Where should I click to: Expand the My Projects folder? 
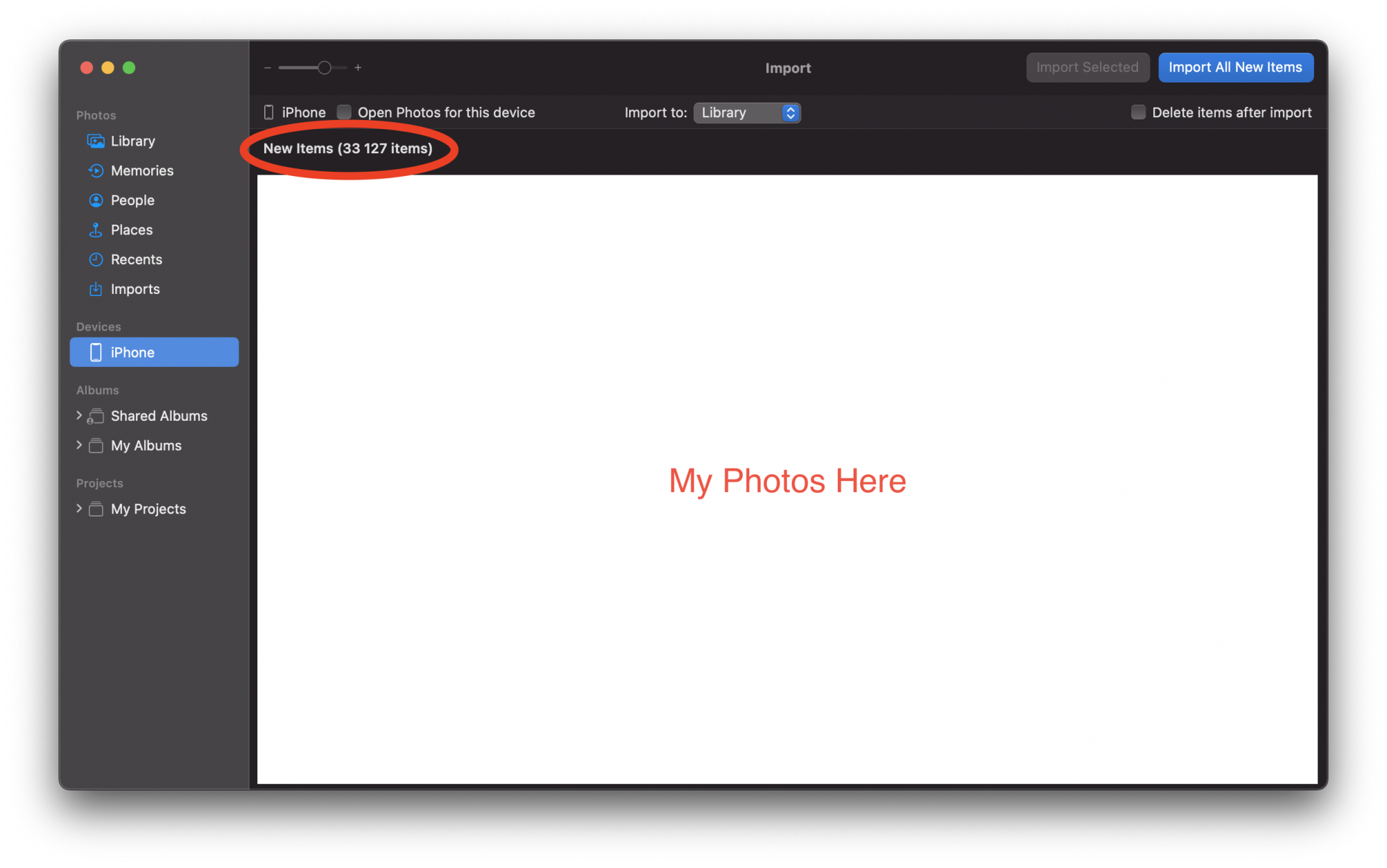click(x=79, y=508)
